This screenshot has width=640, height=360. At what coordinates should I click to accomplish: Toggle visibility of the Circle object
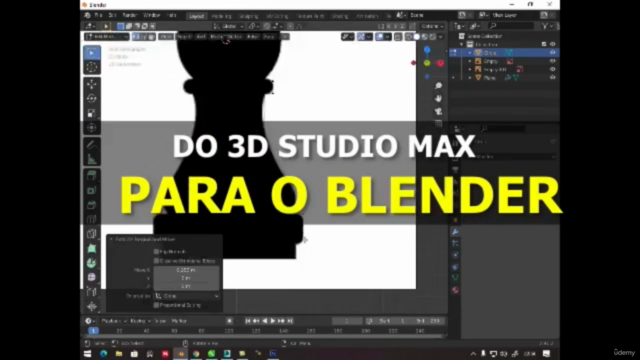[x=553, y=53]
